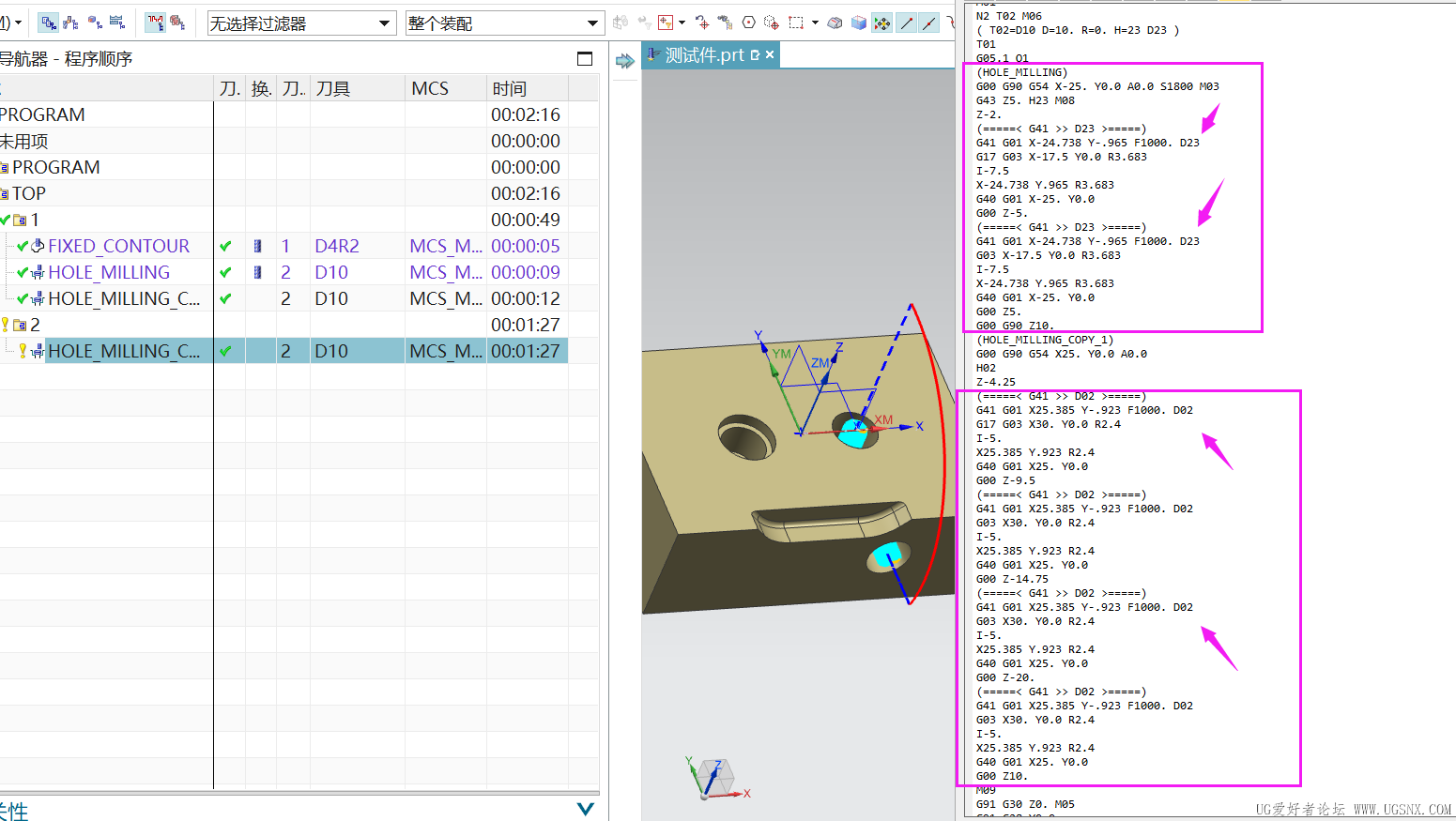The width and height of the screenshot is (1456, 821).
Task: Click the 换. column header
Action: [x=261, y=88]
